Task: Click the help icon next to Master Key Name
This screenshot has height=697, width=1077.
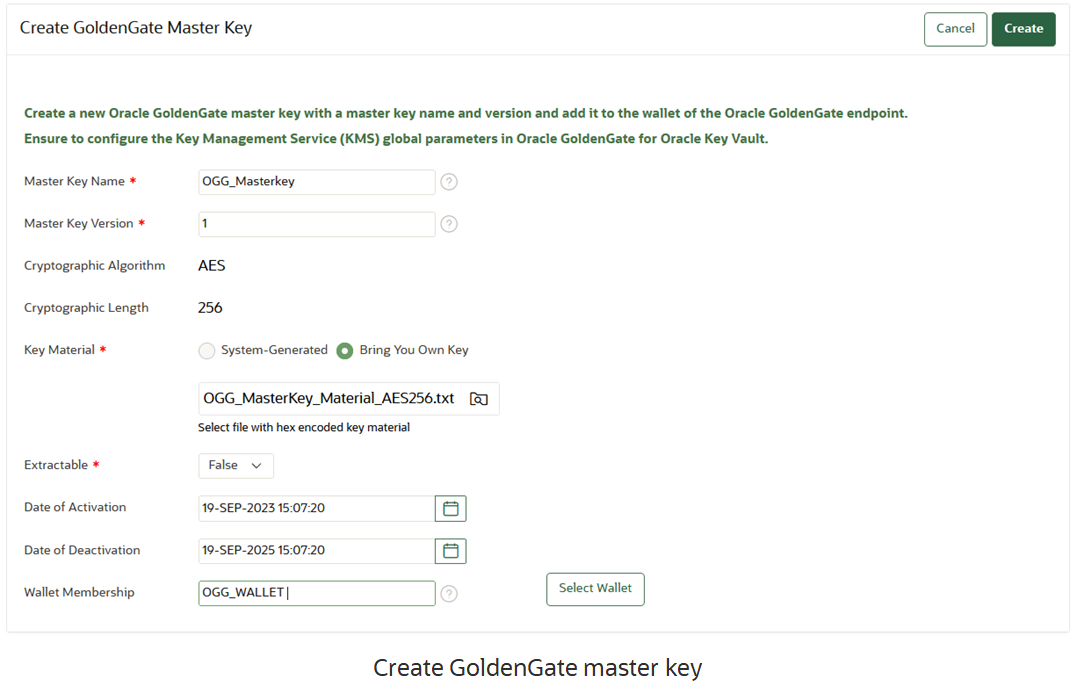Action: (x=448, y=182)
